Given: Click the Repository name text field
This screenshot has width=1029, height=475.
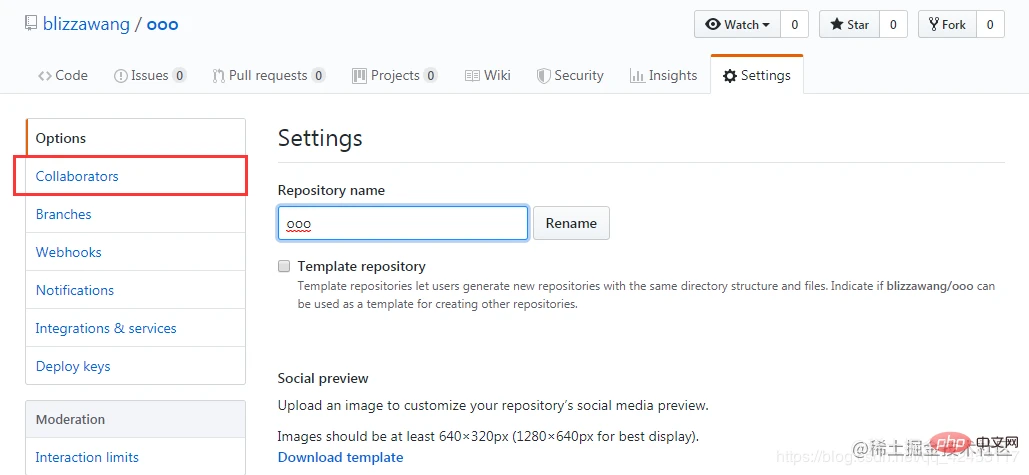Looking at the screenshot, I should (x=402, y=223).
